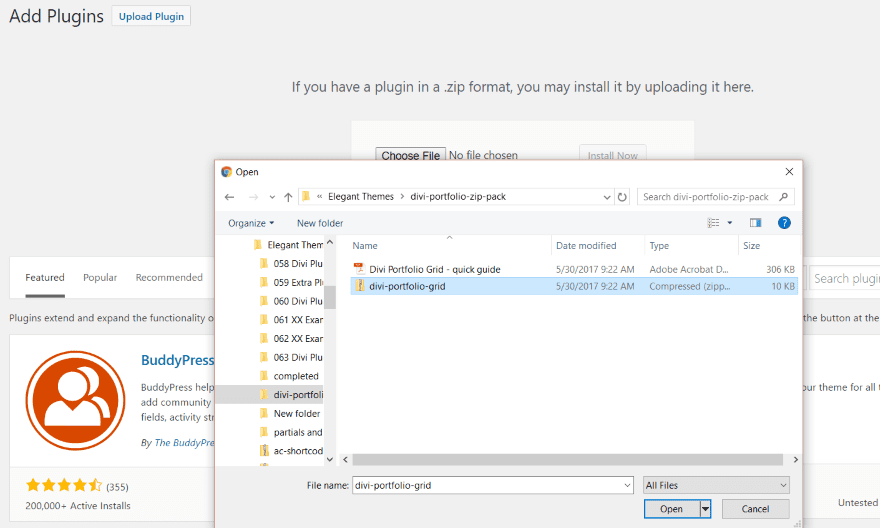Close the Open dialog
Viewport: 880px width, 528px height.
(x=789, y=172)
